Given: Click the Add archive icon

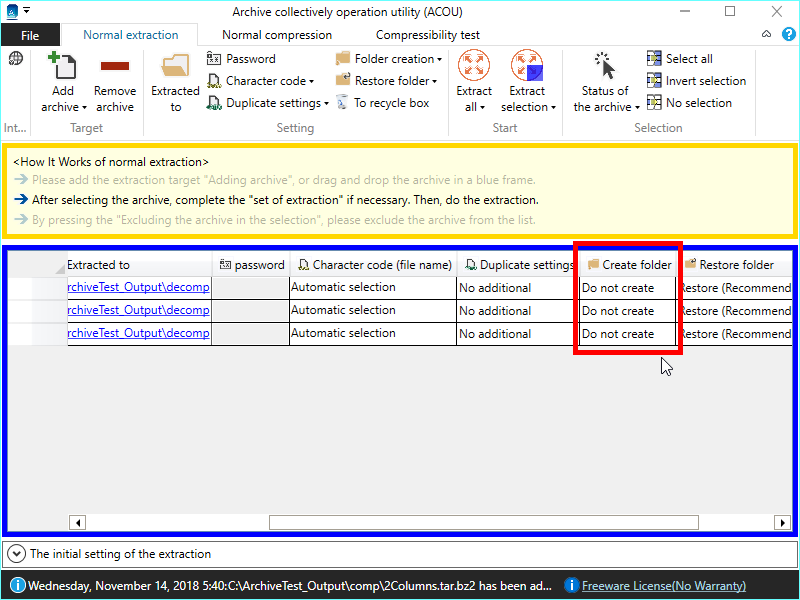Looking at the screenshot, I should [64, 67].
